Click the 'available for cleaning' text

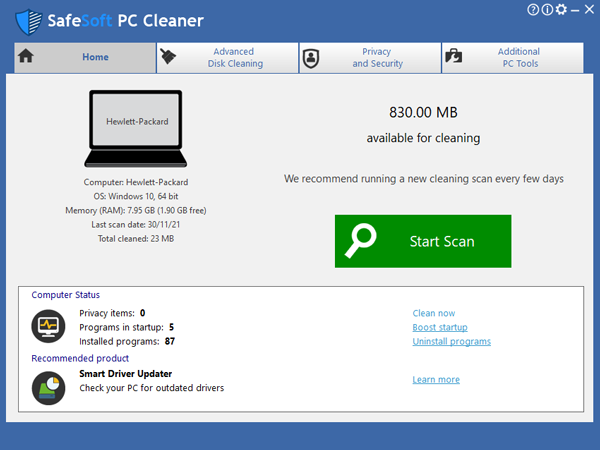pos(423,138)
